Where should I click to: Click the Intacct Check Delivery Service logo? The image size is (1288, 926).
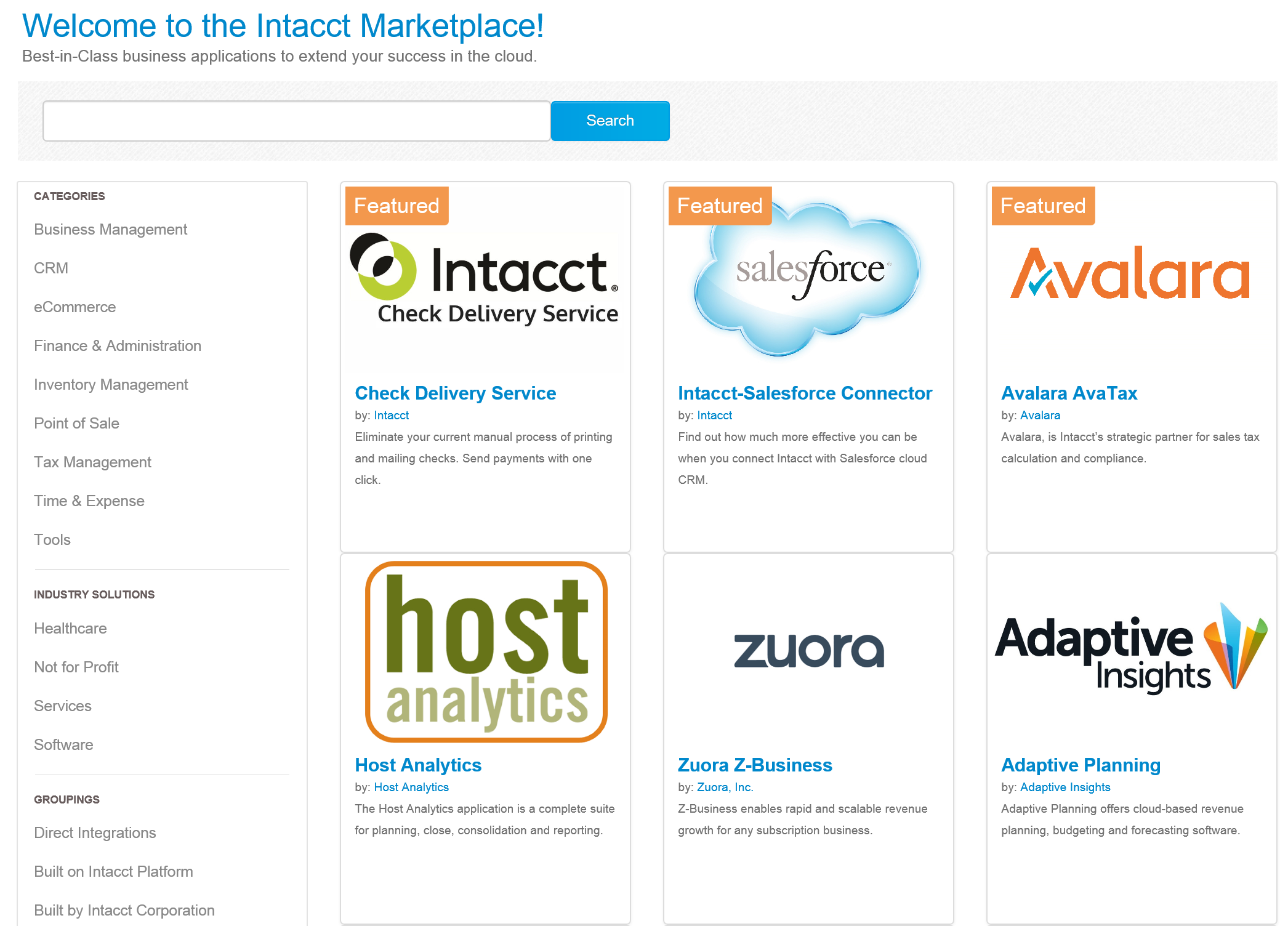click(485, 278)
